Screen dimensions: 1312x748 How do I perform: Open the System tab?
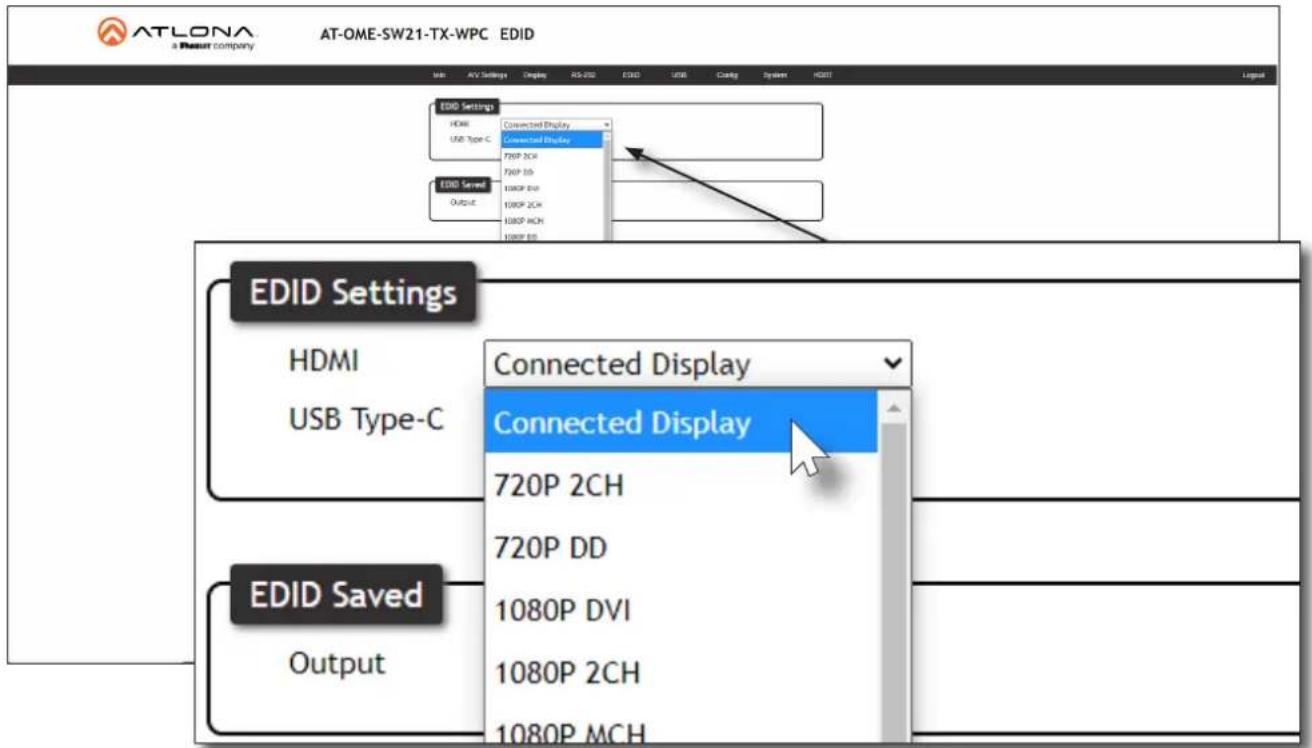tap(776, 75)
